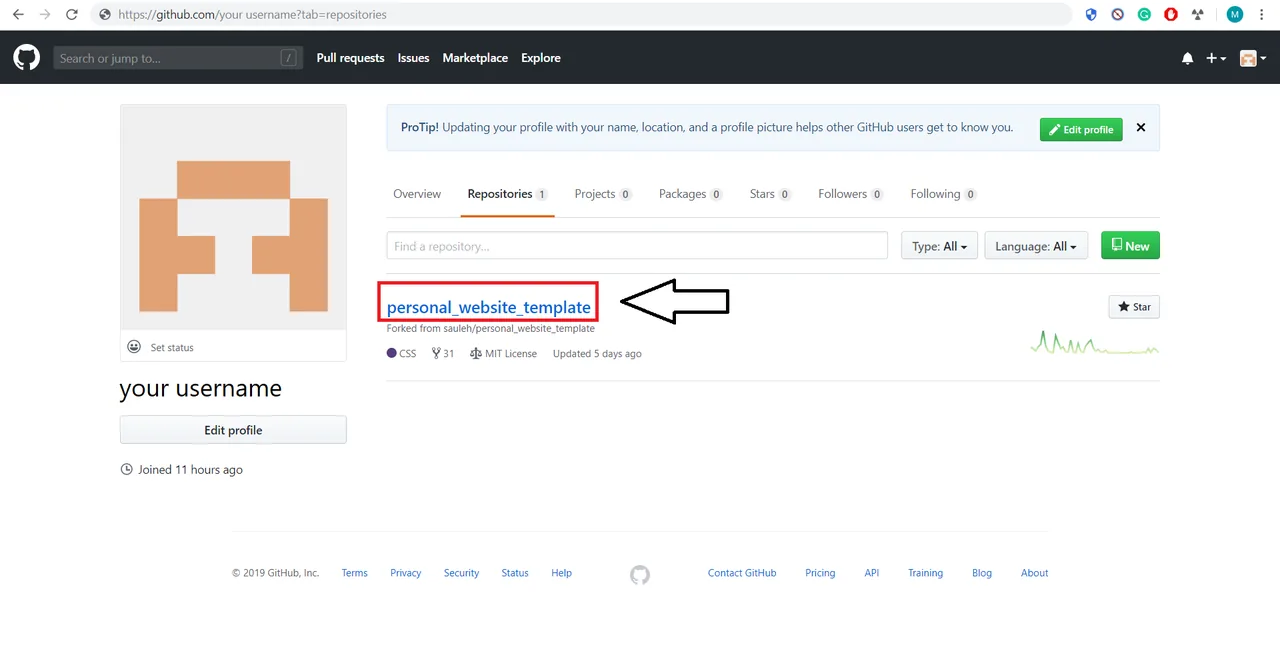Expand the Type: All dropdown
The width and height of the screenshot is (1280, 657).
939,246
